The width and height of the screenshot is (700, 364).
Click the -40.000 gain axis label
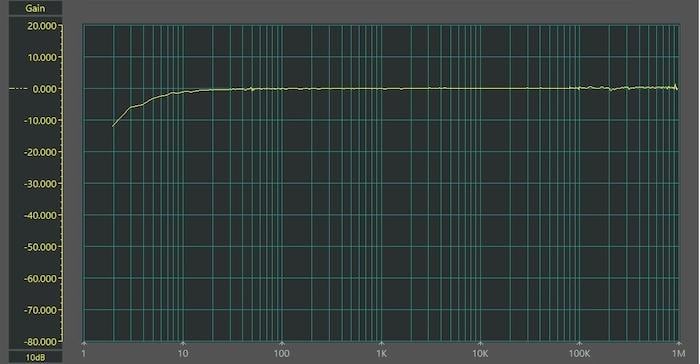tap(41, 215)
